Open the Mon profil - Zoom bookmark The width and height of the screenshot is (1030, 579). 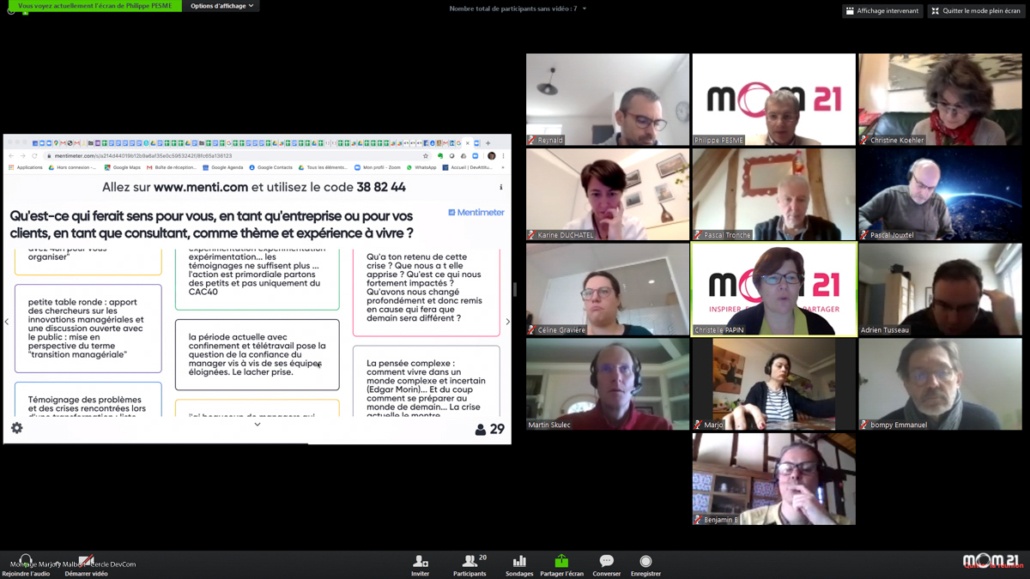[x=377, y=168]
